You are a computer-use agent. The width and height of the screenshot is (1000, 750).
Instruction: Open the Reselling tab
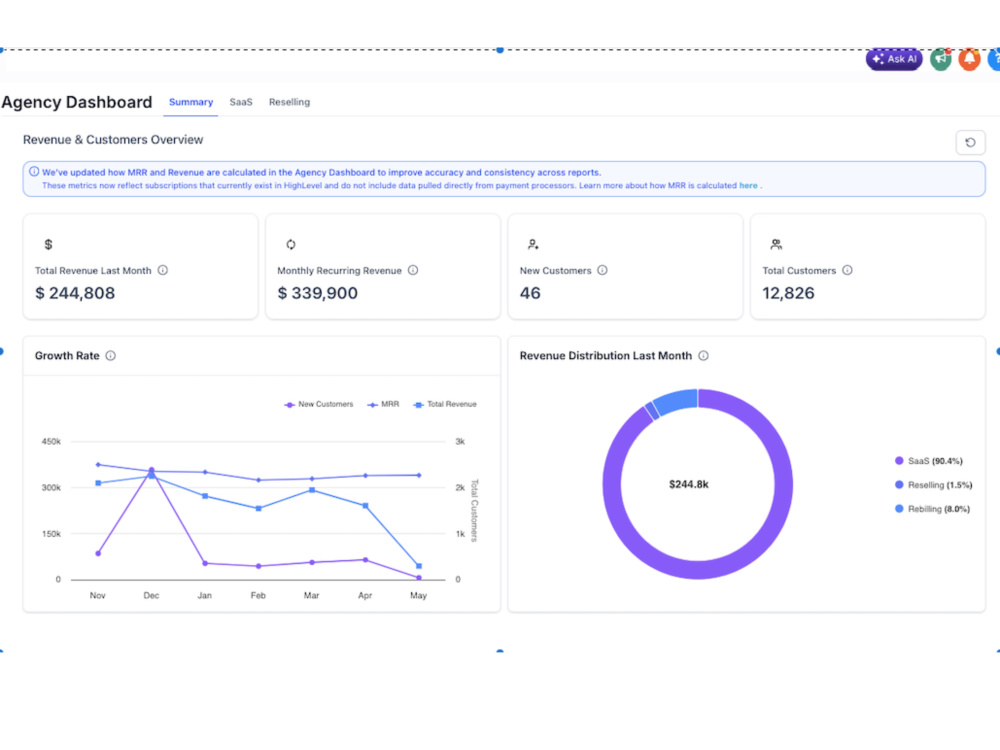[x=289, y=102]
